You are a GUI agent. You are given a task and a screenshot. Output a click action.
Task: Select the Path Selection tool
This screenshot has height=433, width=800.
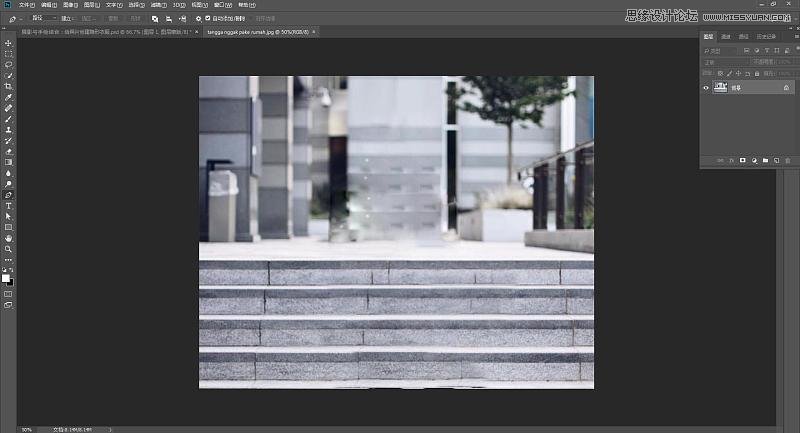point(8,217)
